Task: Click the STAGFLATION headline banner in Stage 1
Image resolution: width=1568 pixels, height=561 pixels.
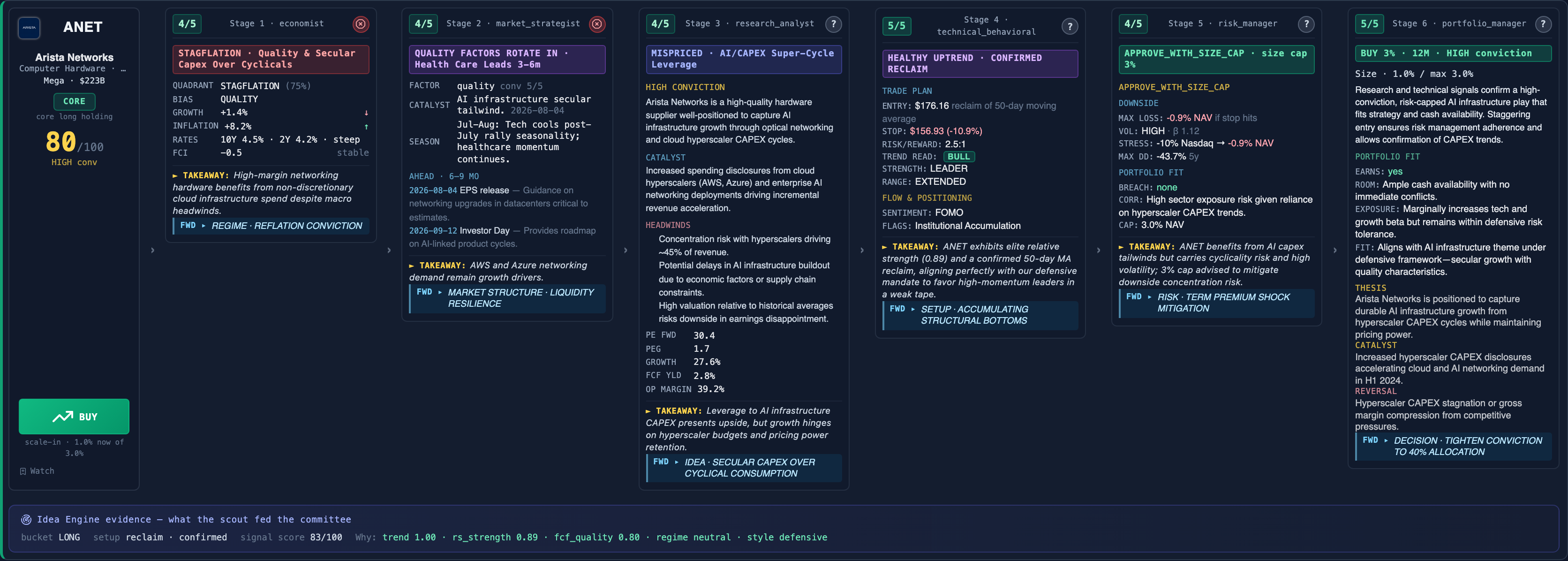Action: coord(271,59)
